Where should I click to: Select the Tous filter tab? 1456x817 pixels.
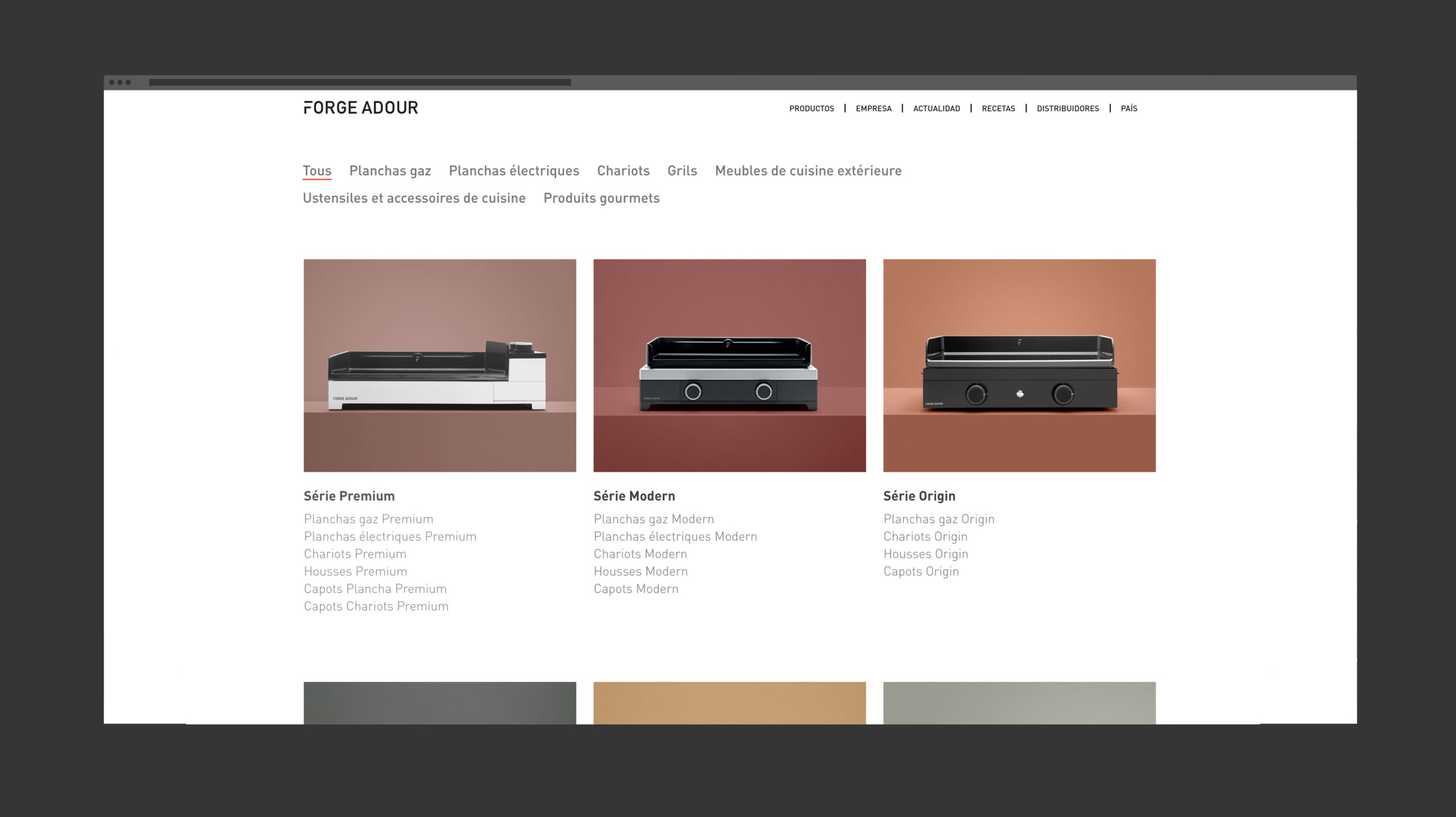coord(317,171)
